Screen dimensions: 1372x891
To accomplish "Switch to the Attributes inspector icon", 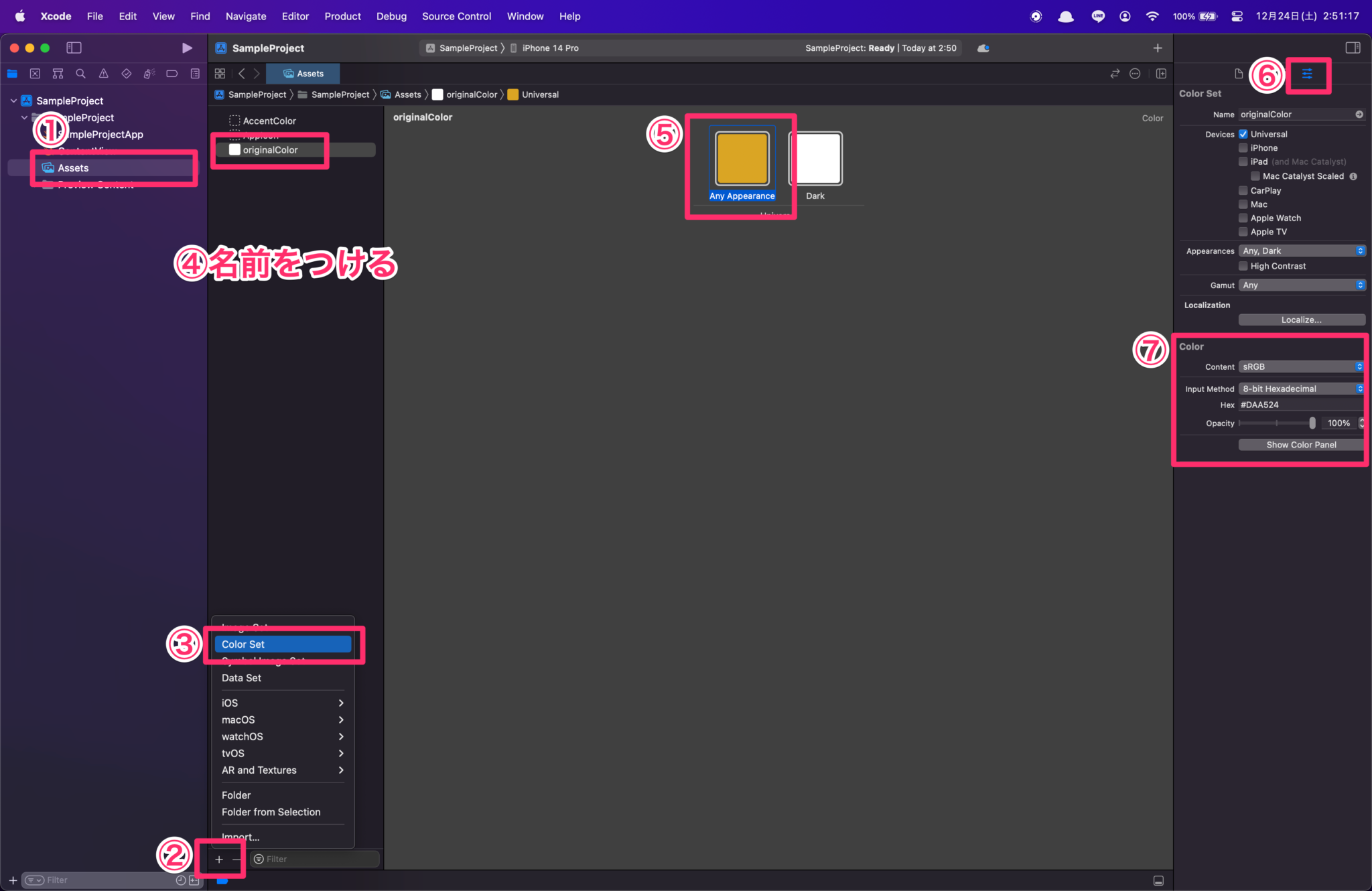I will pyautogui.click(x=1306, y=74).
